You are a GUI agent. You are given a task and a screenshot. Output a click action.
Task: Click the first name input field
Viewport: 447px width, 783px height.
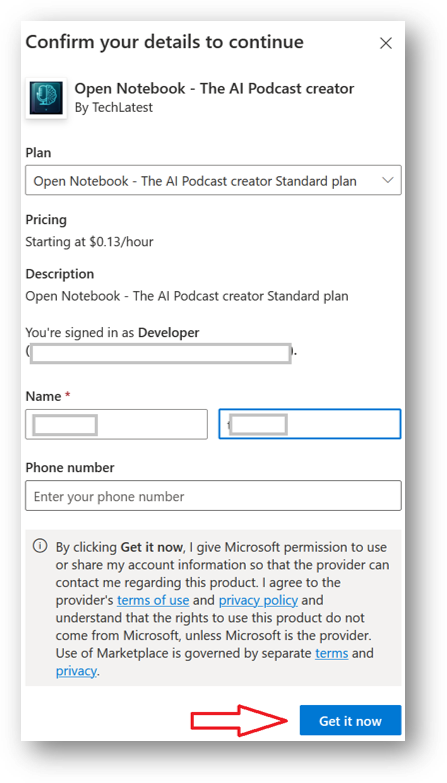116,424
